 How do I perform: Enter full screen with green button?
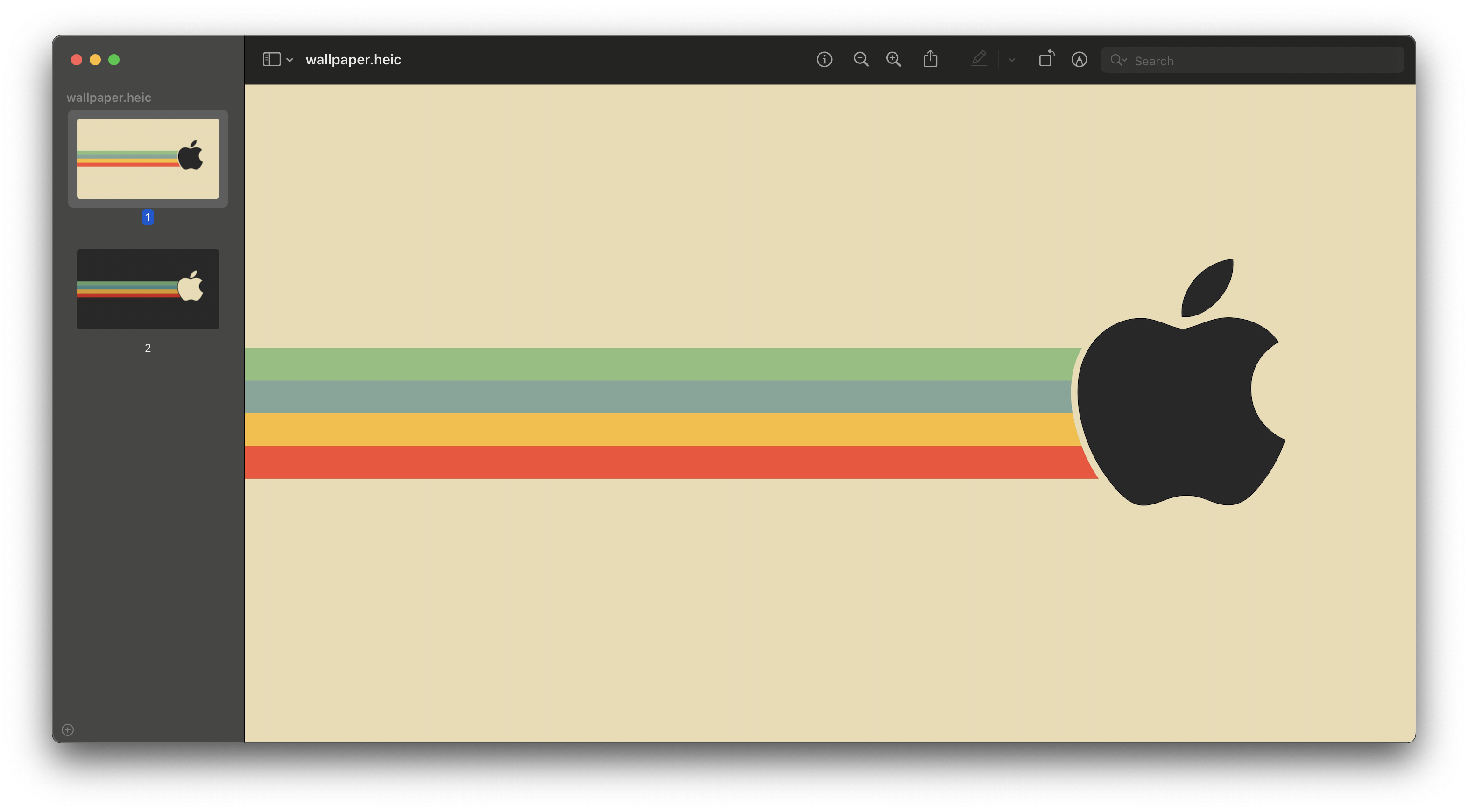pos(114,60)
